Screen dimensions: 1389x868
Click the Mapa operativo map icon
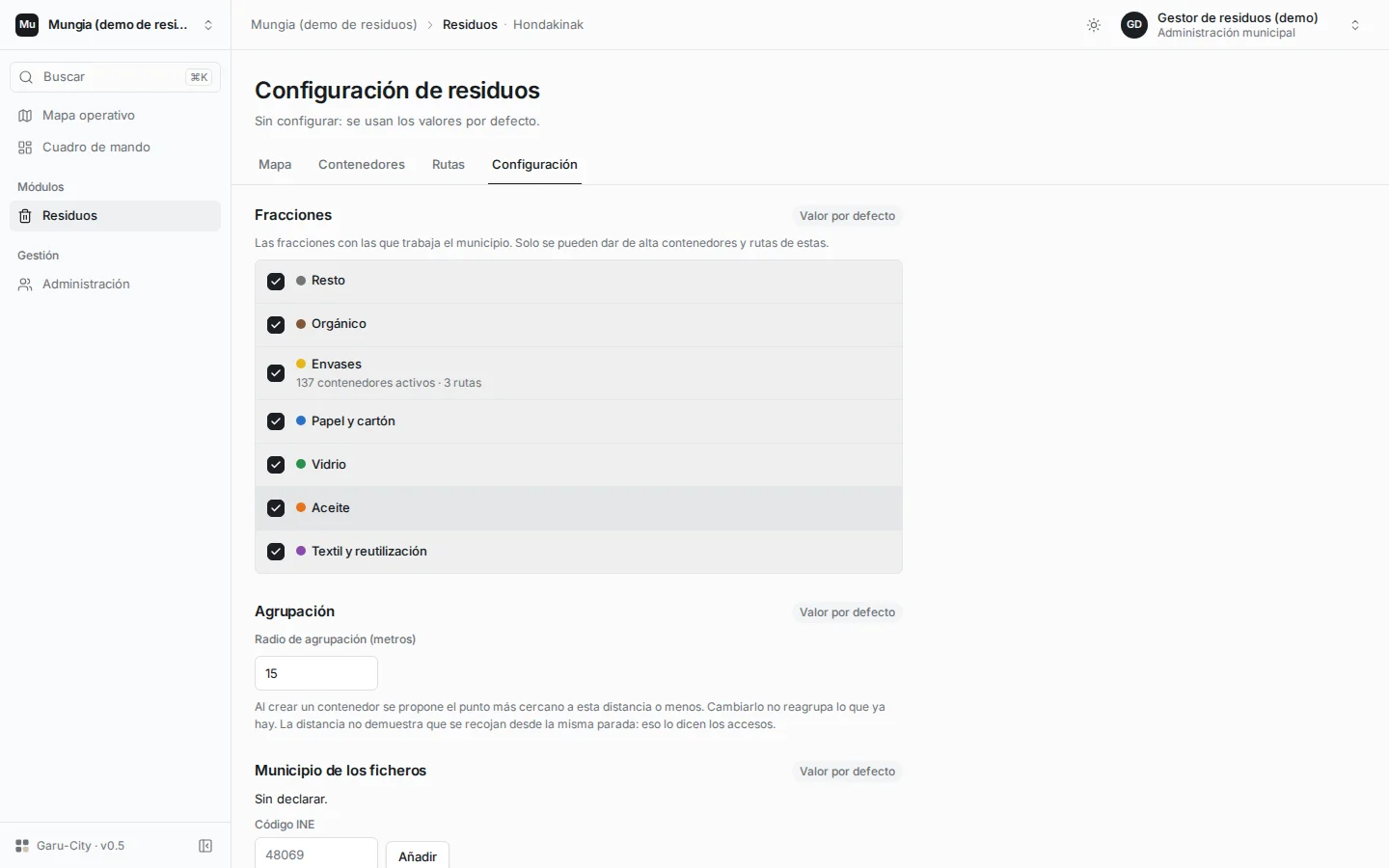[25, 116]
